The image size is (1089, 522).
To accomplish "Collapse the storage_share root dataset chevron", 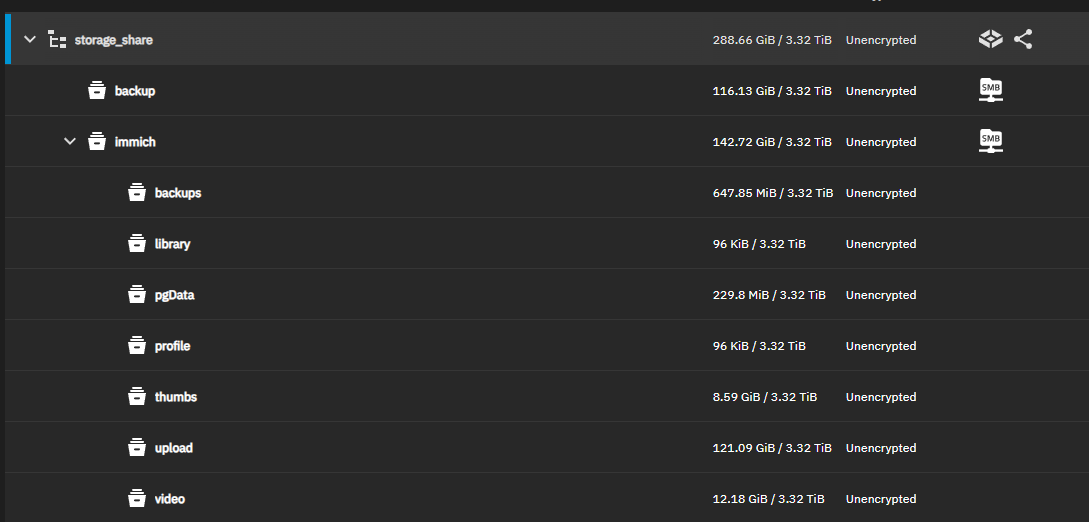I will coord(30,40).
